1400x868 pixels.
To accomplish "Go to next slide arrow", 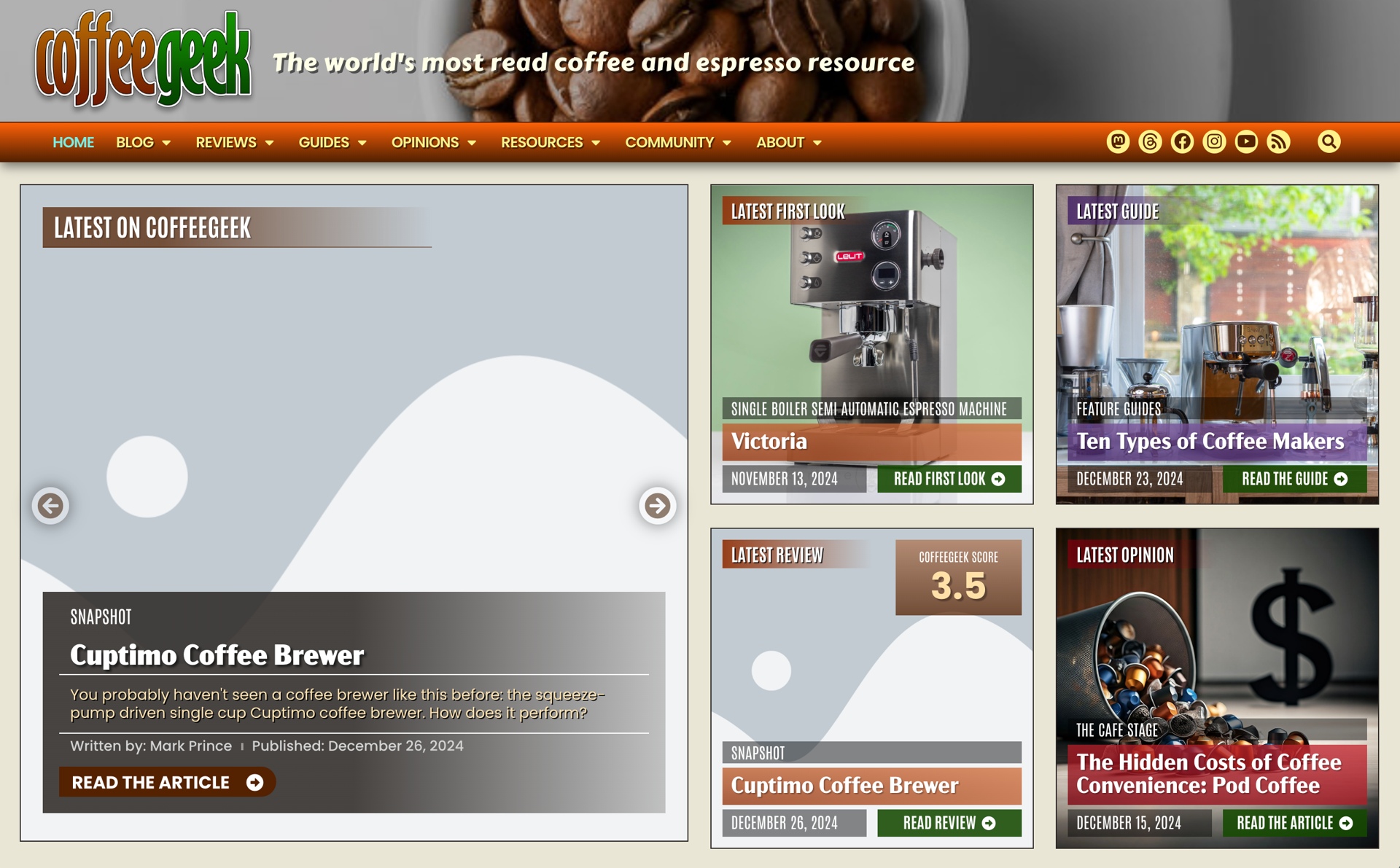I will tap(657, 505).
